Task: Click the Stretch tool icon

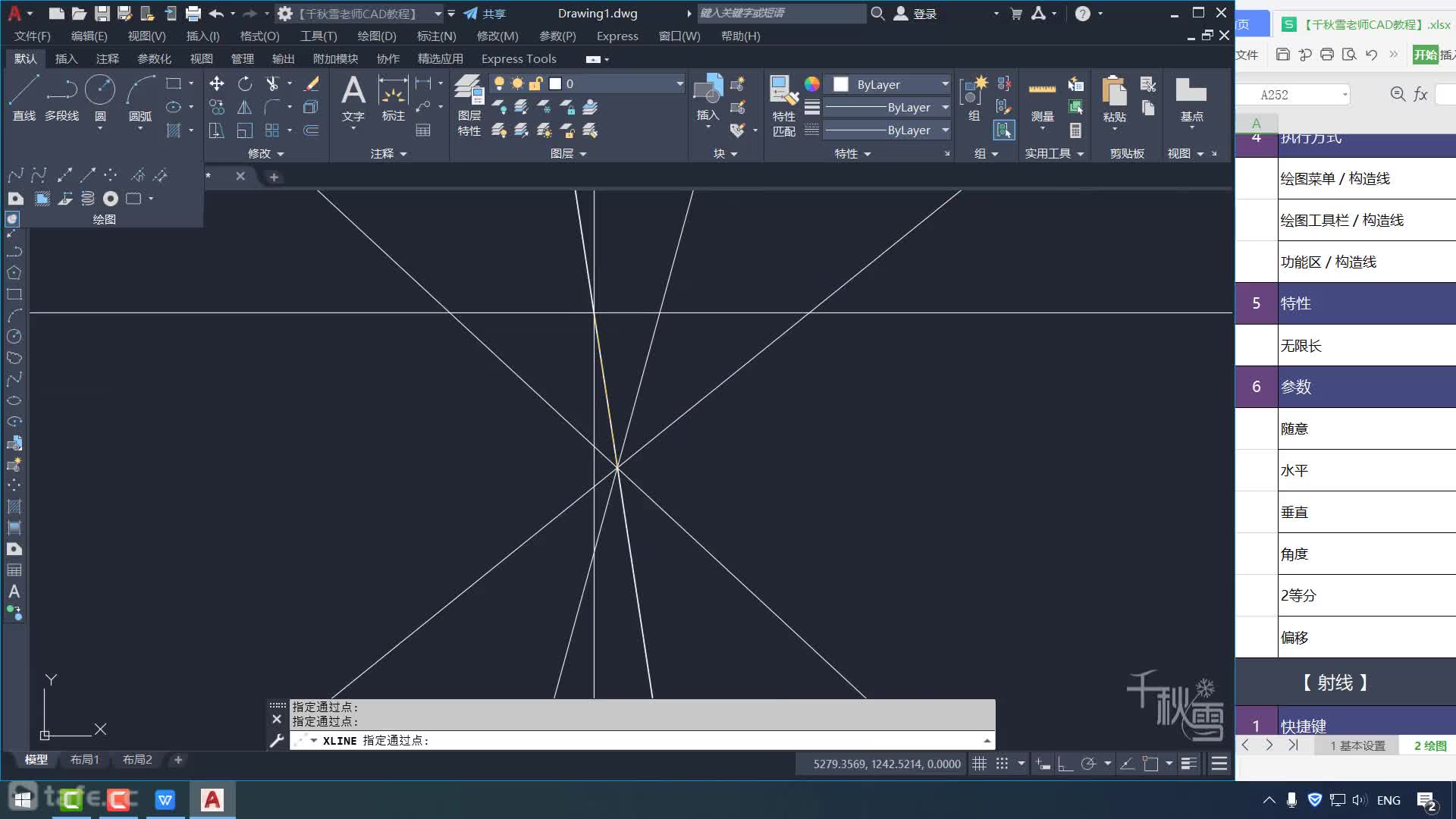Action: tap(217, 130)
